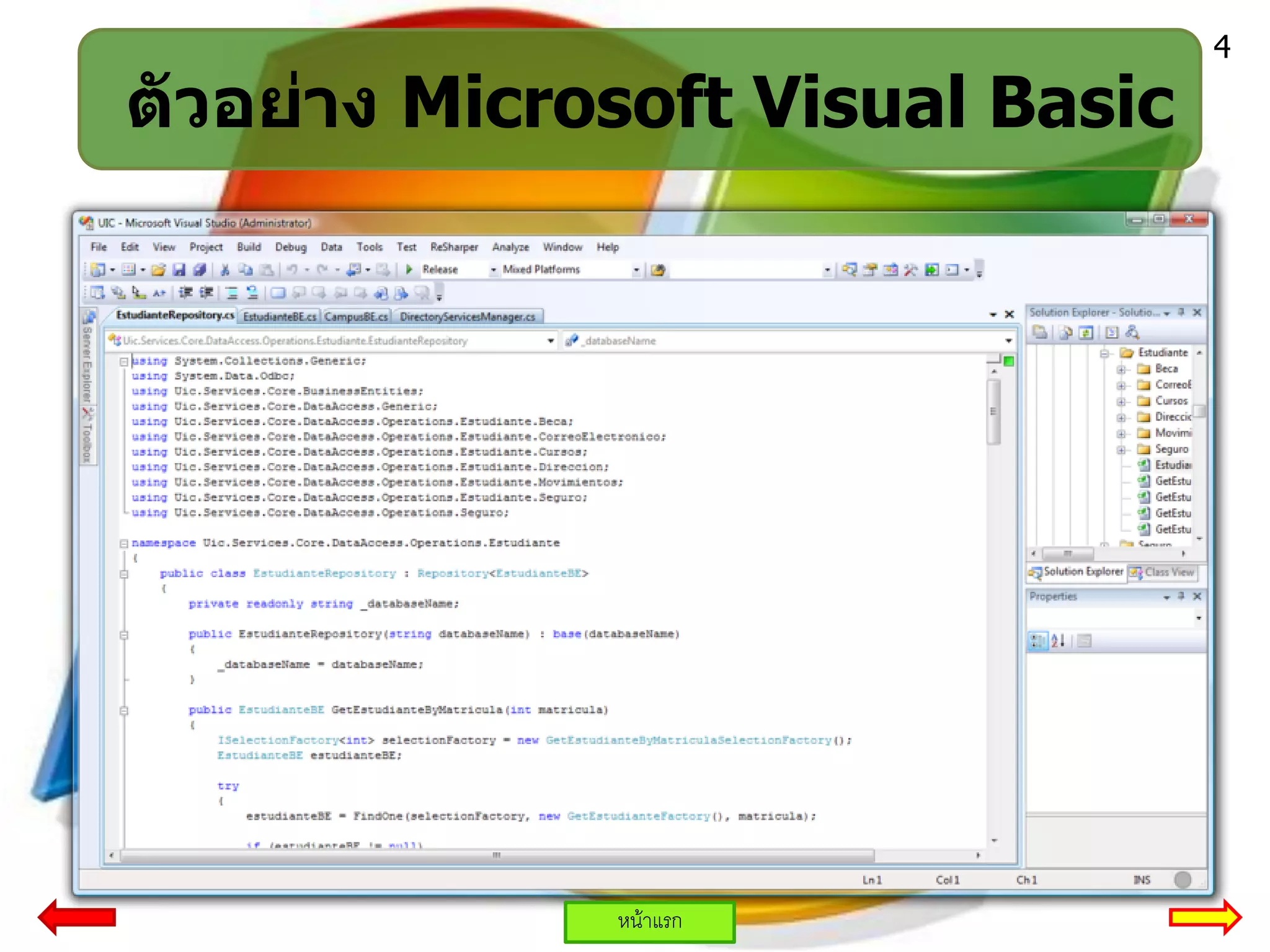
Task: Click the code editor vertical scrollbar thumb
Action: coord(993,412)
